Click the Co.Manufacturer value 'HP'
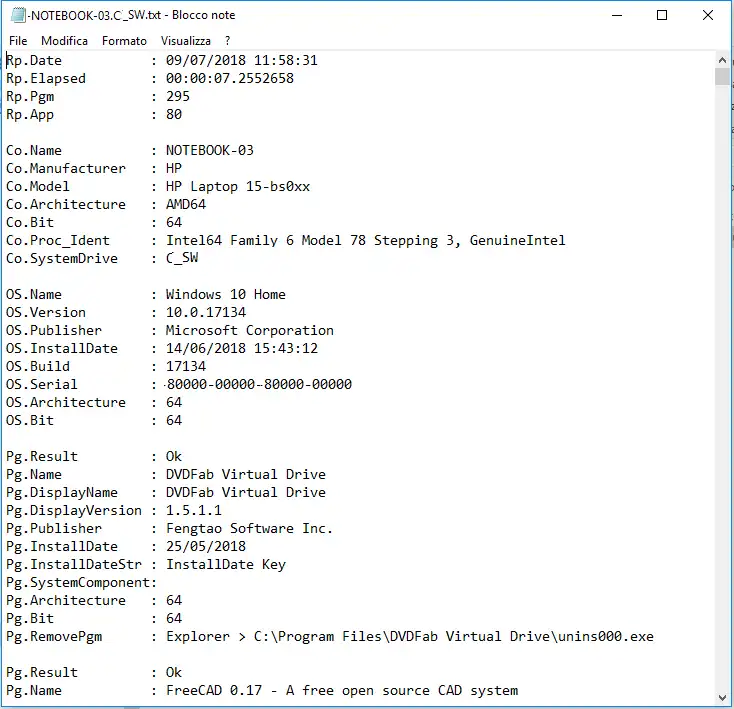The width and height of the screenshot is (734, 709). [x=174, y=168]
